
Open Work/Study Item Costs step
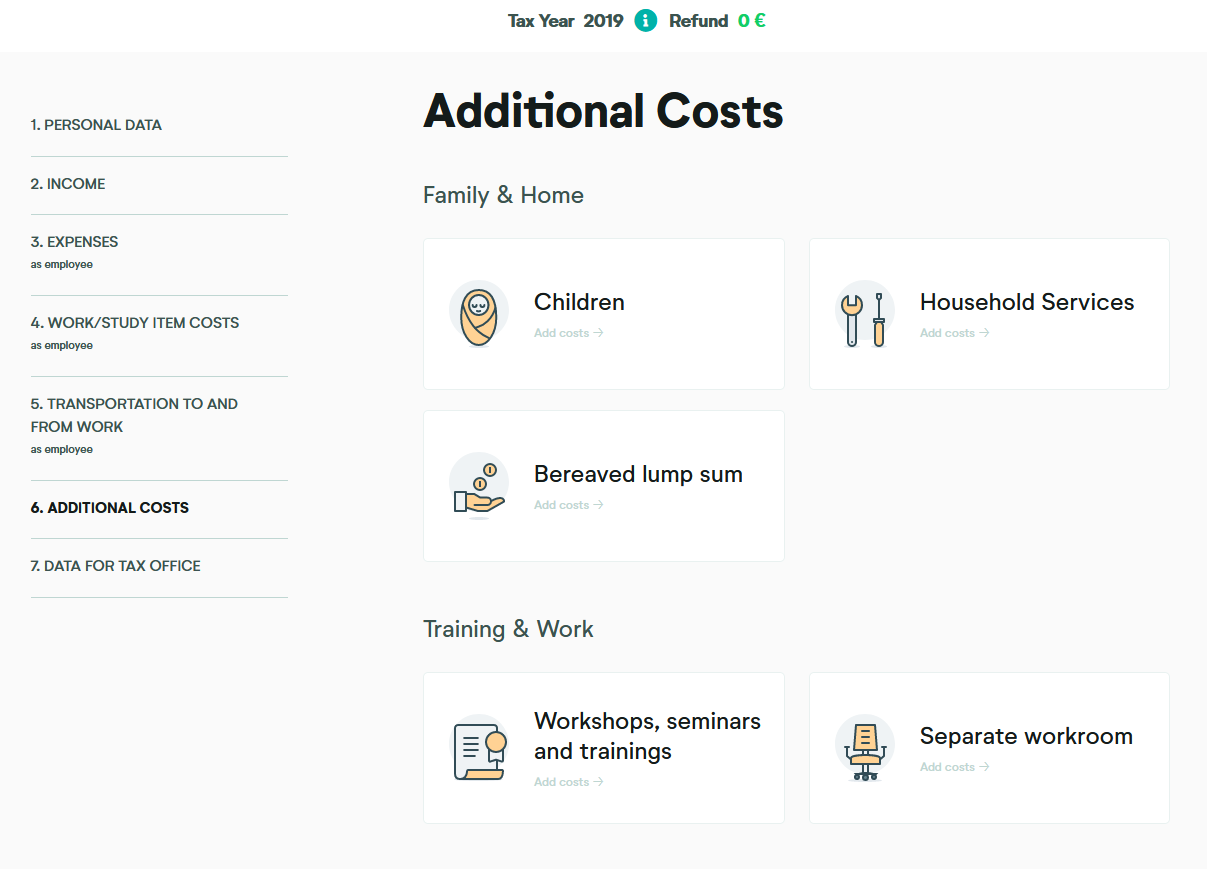pos(135,323)
